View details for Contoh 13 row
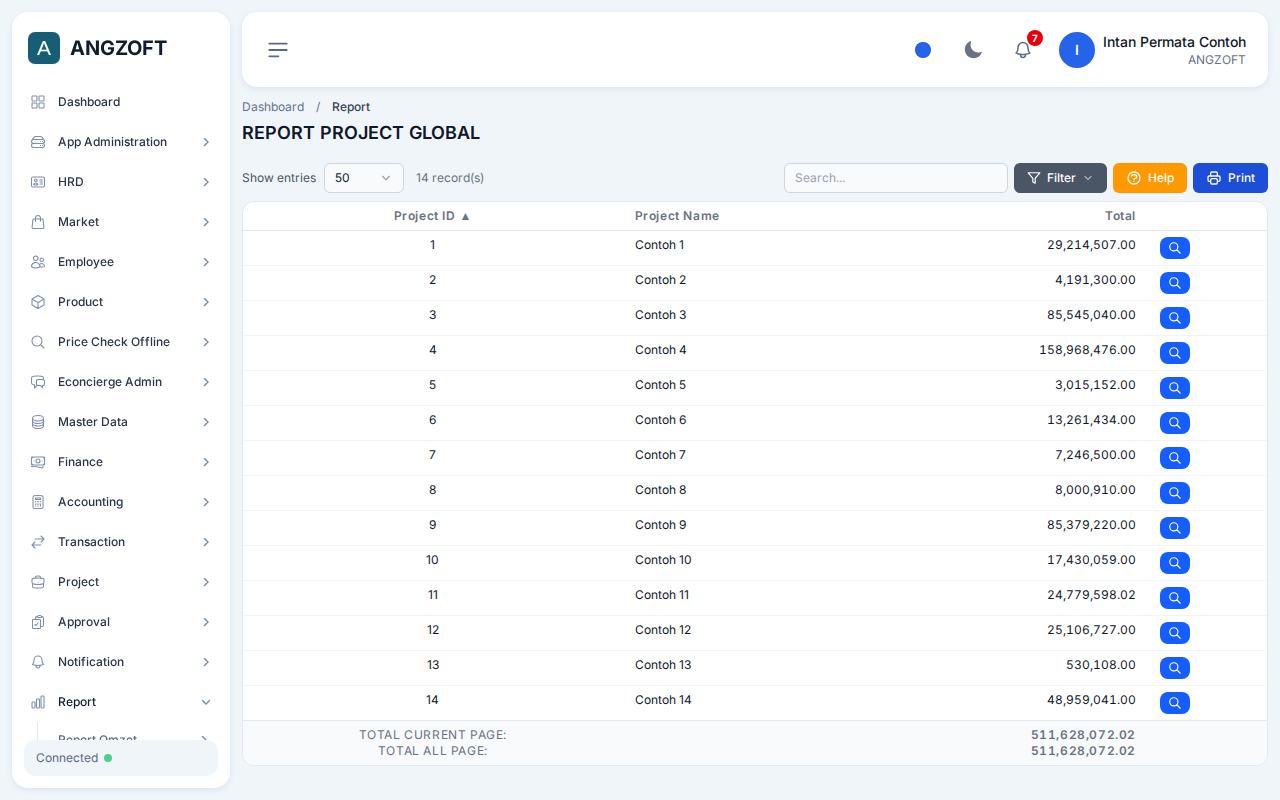This screenshot has width=1280, height=800. (x=1175, y=668)
